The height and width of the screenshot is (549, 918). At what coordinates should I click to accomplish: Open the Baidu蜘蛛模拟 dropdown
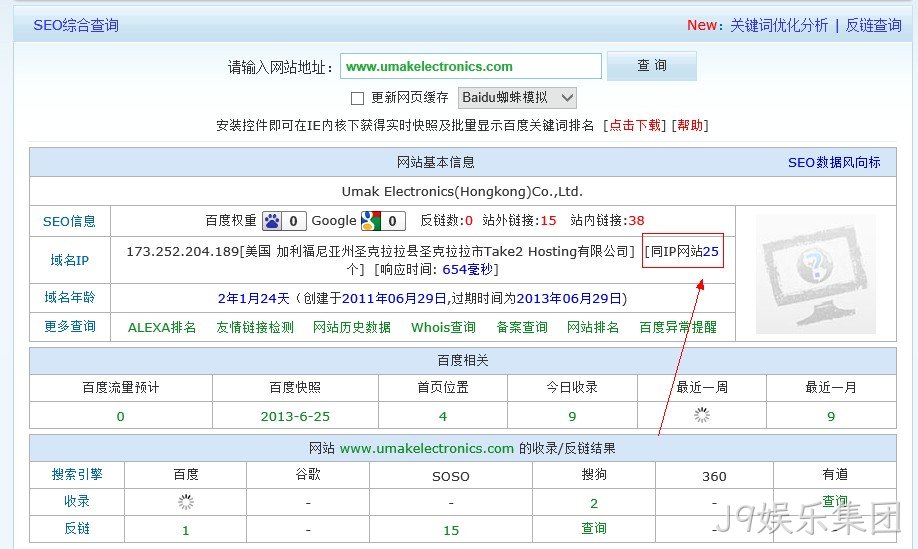pyautogui.click(x=517, y=98)
